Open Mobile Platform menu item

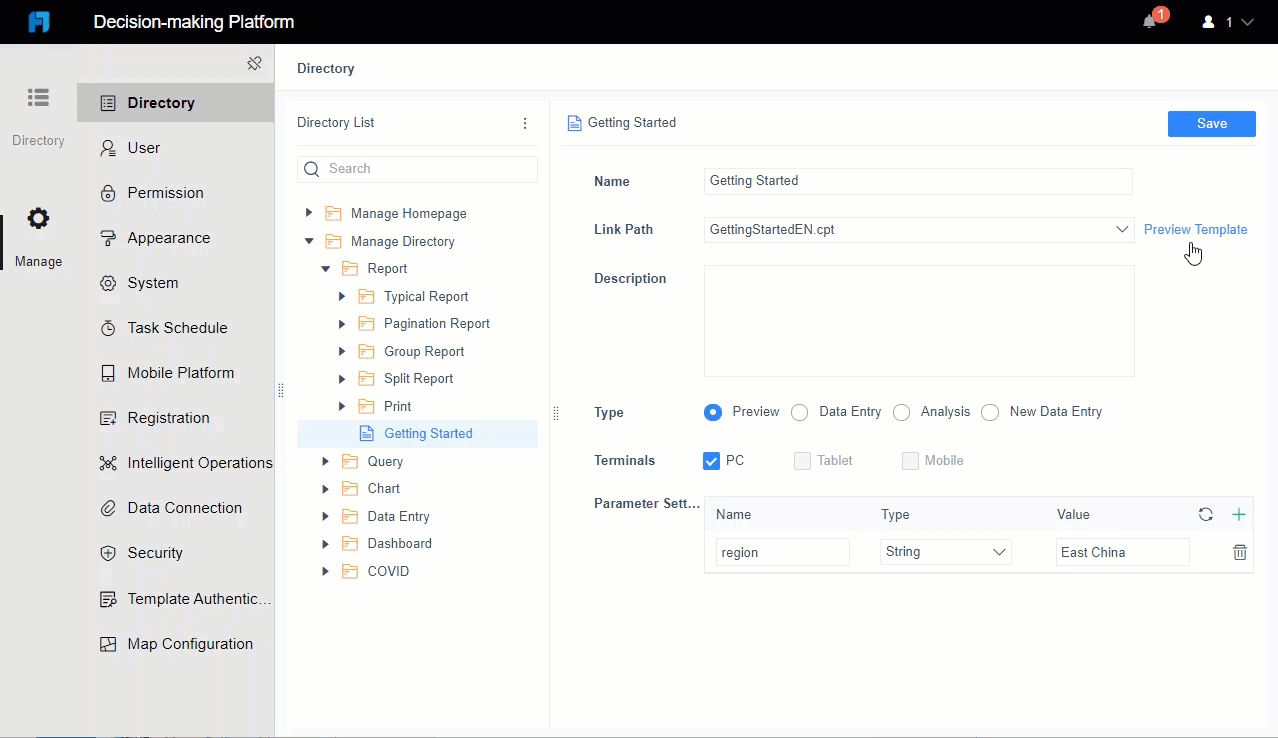pyautogui.click(x=175, y=372)
